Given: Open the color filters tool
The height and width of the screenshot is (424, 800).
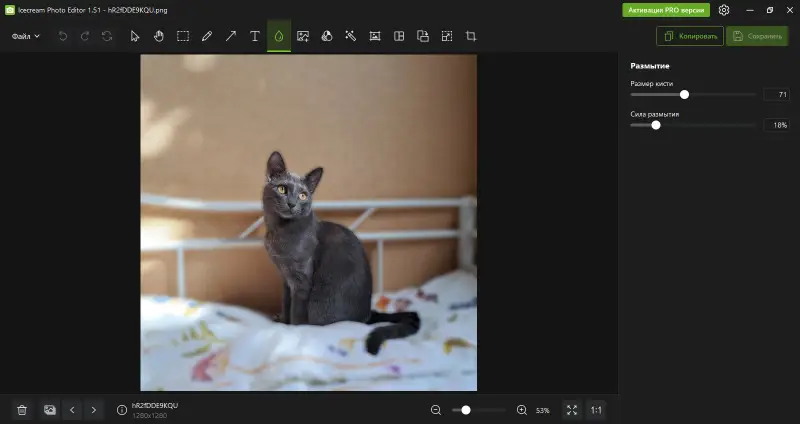Looking at the screenshot, I should tap(327, 36).
